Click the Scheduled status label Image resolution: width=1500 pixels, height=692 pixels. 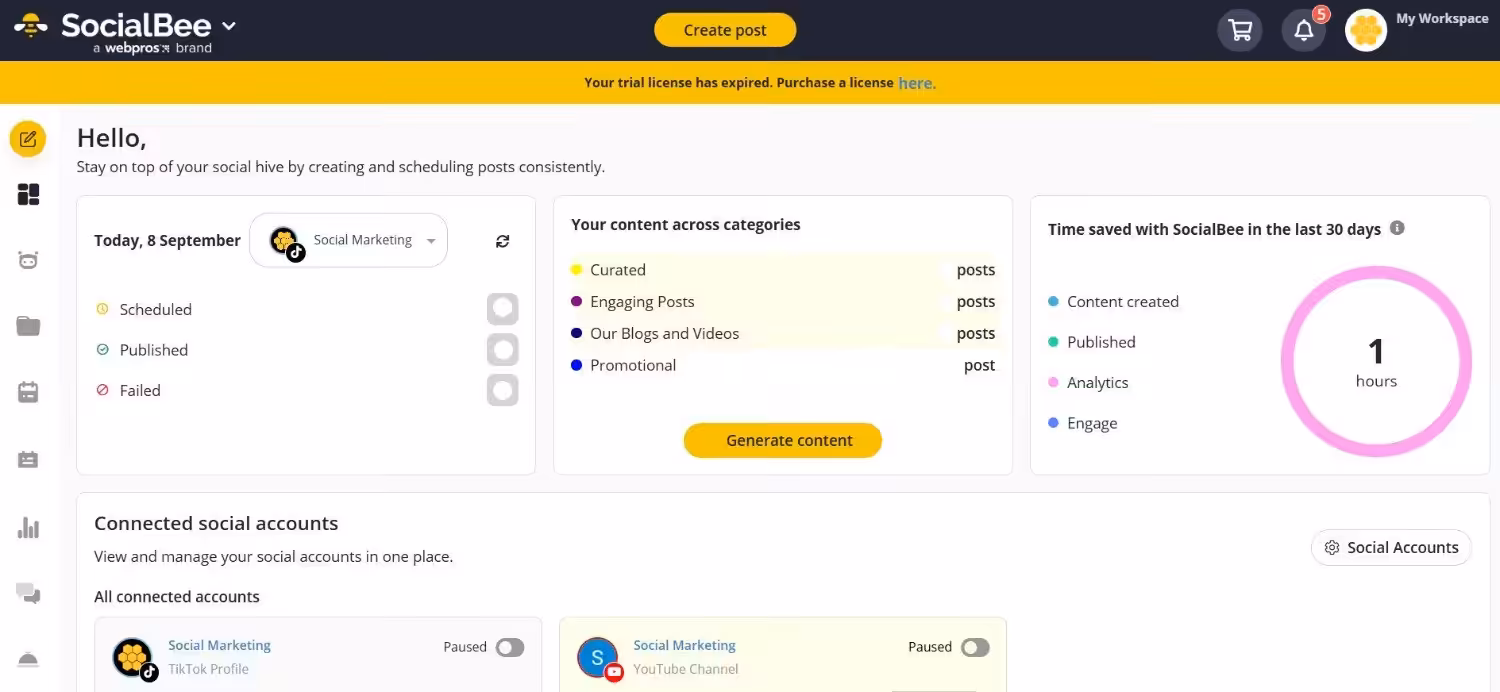(x=155, y=309)
